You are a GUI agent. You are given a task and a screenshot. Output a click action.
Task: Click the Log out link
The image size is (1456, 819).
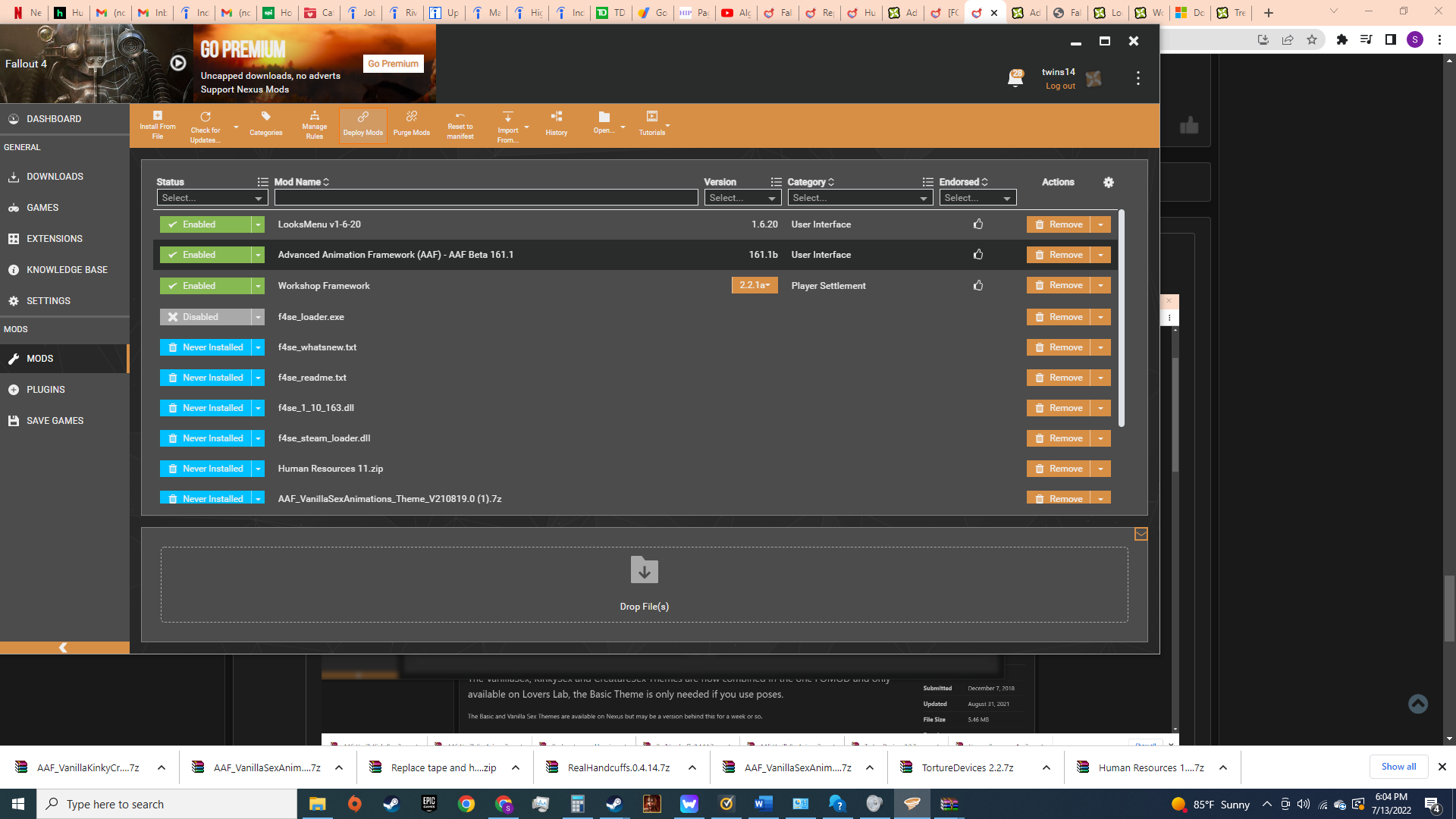click(1060, 86)
